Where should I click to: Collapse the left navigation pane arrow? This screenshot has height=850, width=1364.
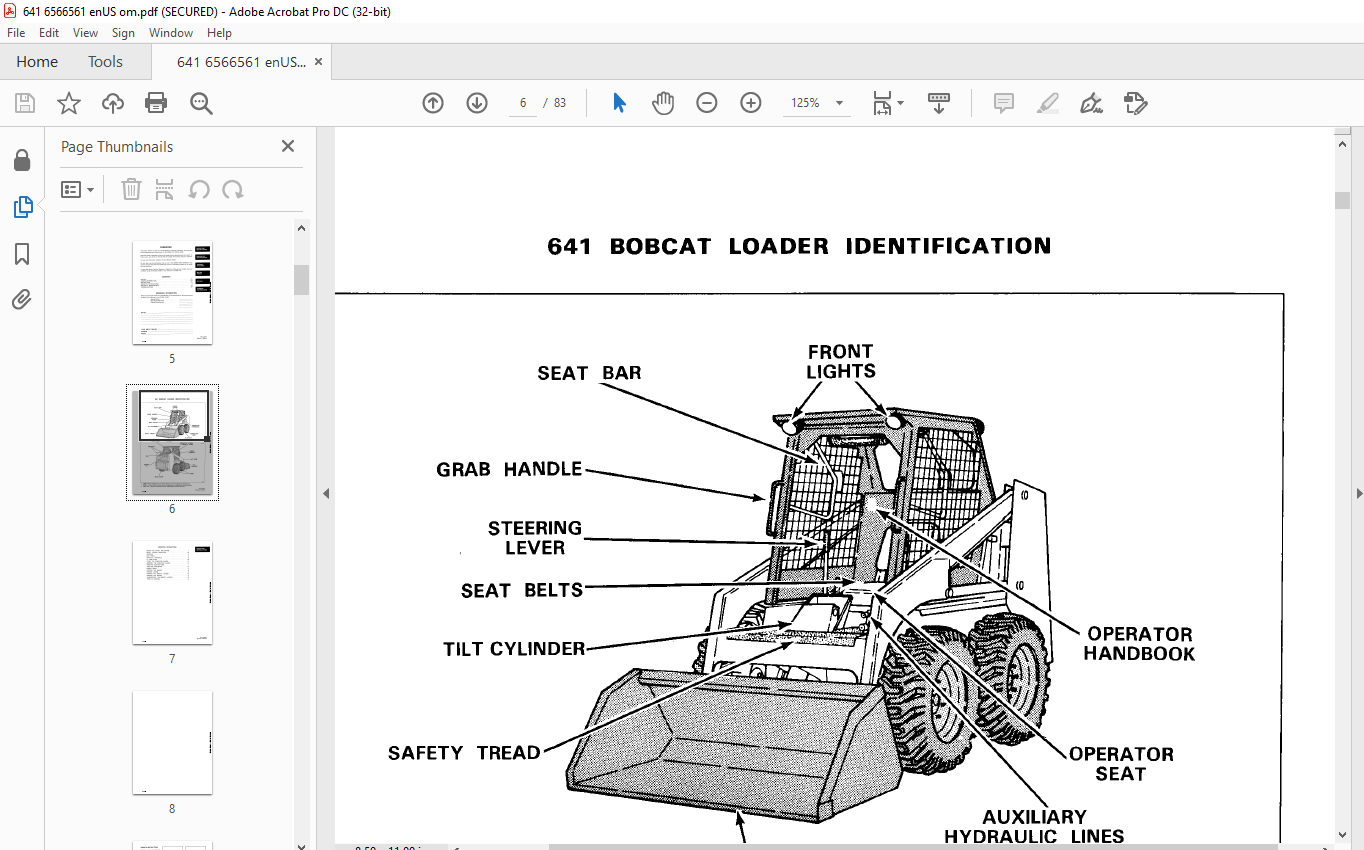click(324, 493)
